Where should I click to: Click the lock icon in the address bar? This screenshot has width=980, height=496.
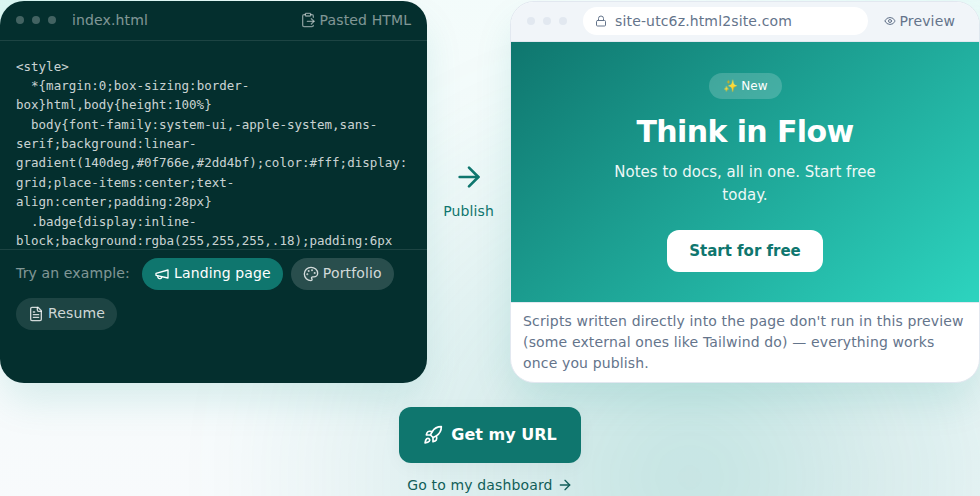(x=601, y=21)
